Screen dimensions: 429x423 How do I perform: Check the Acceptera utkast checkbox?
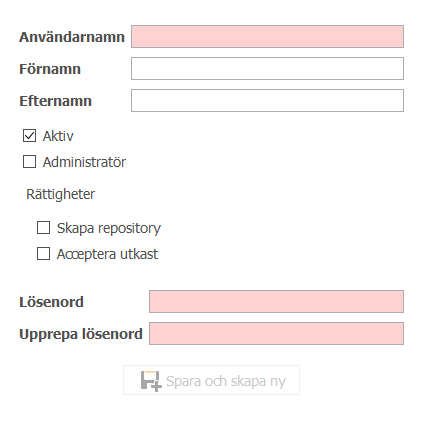(x=43, y=254)
